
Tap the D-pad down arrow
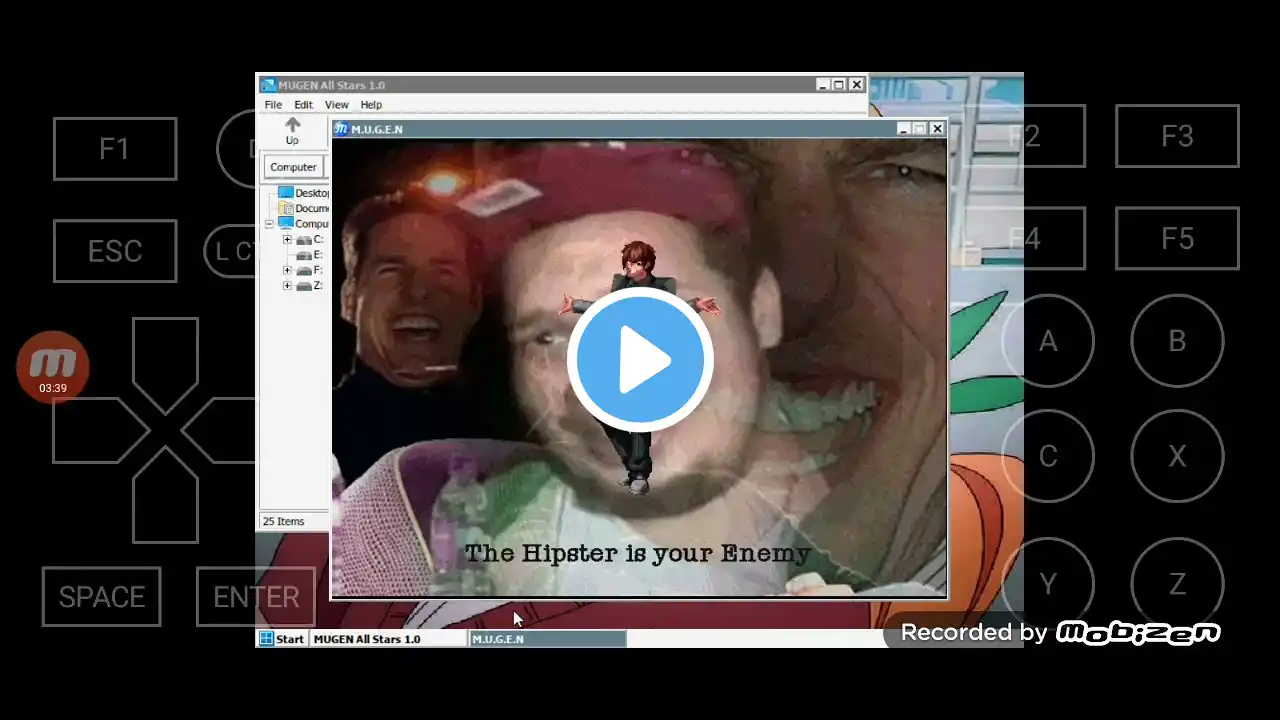[x=165, y=497]
